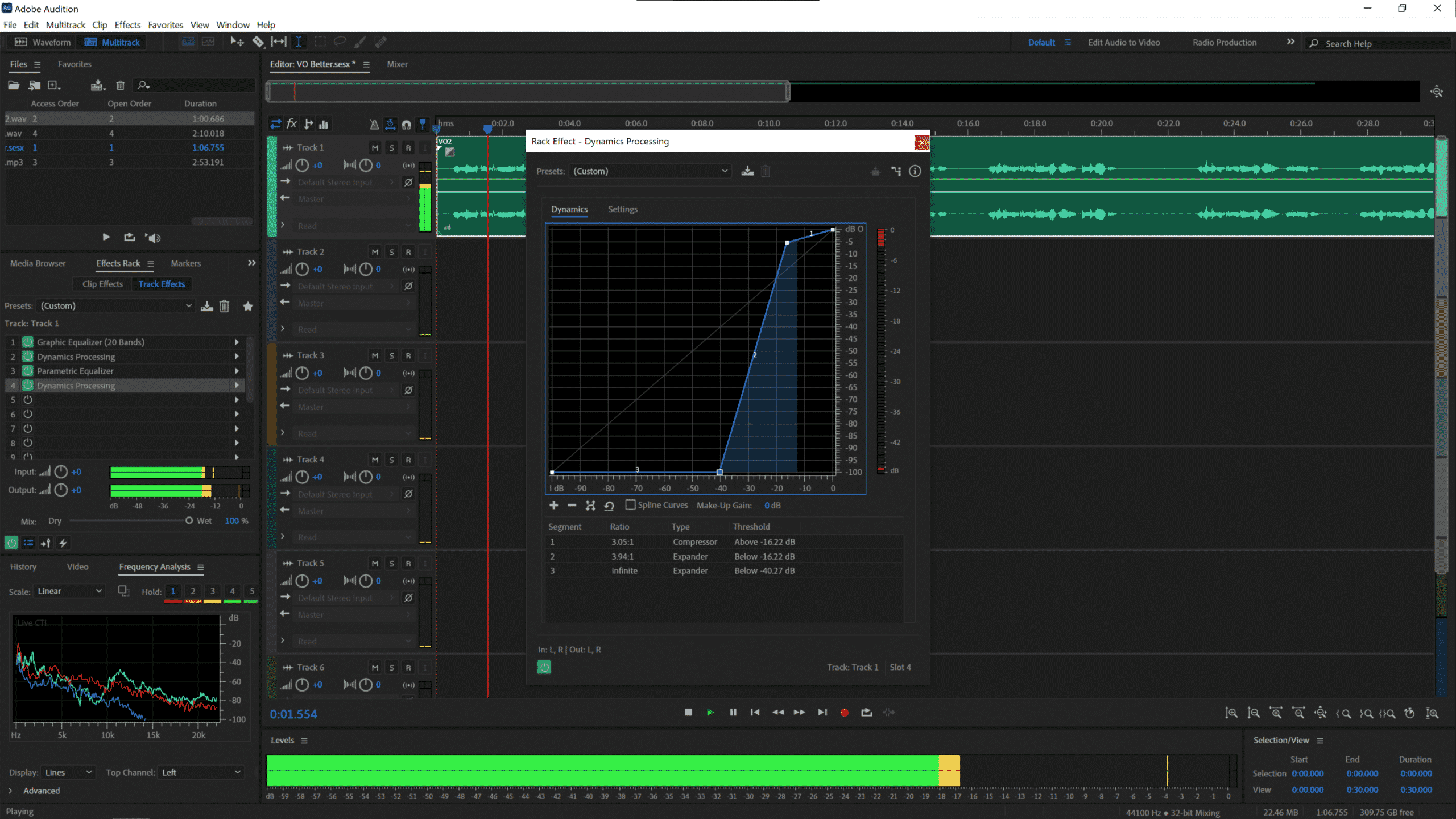Invert the dynamics curve icon
The width and height of the screenshot is (1456, 819).
pos(590,505)
